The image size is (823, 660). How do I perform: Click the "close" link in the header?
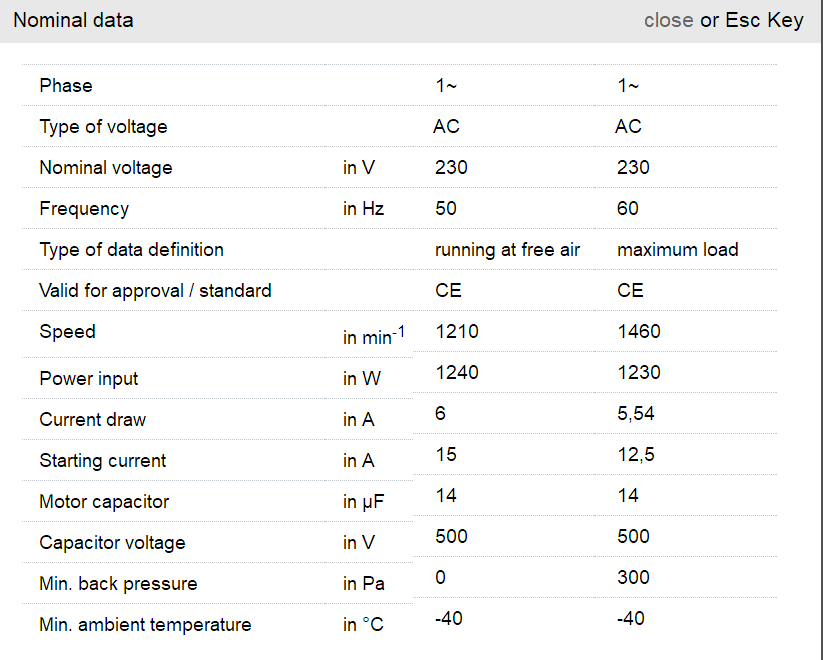(668, 20)
